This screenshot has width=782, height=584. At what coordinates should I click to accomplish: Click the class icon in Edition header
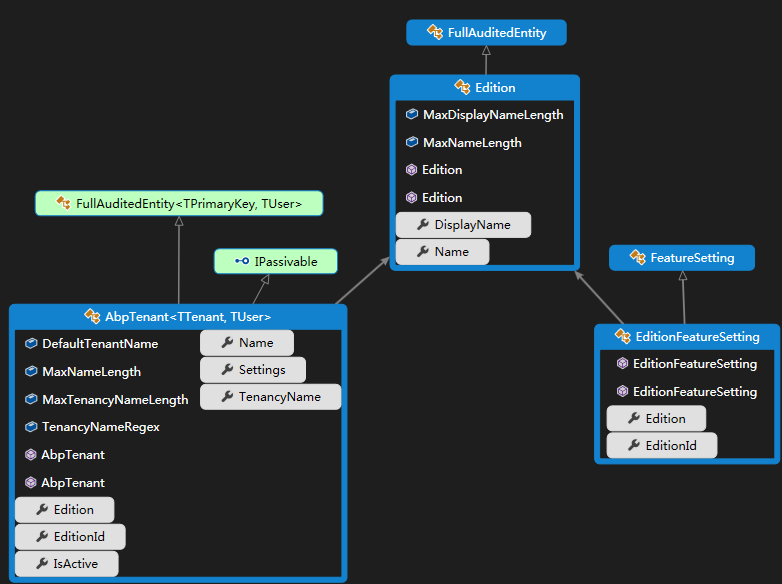click(x=462, y=87)
